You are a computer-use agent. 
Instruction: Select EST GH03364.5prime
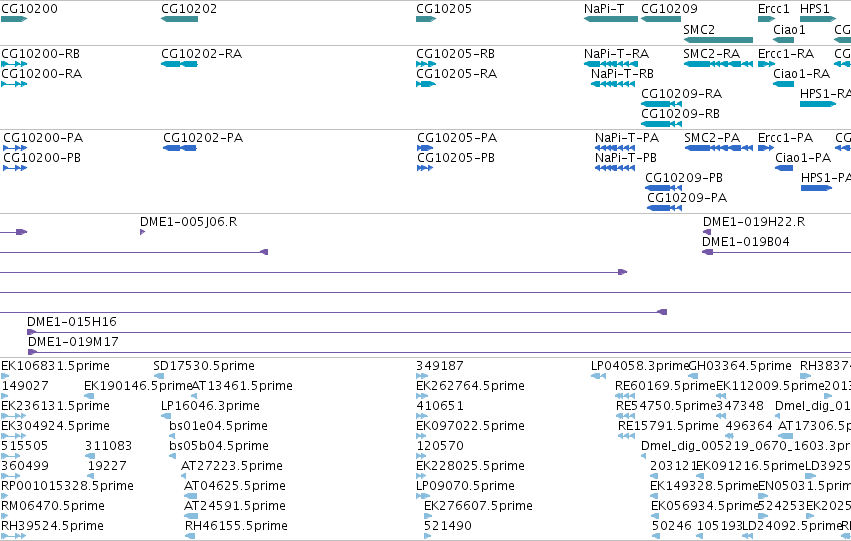tap(740, 366)
